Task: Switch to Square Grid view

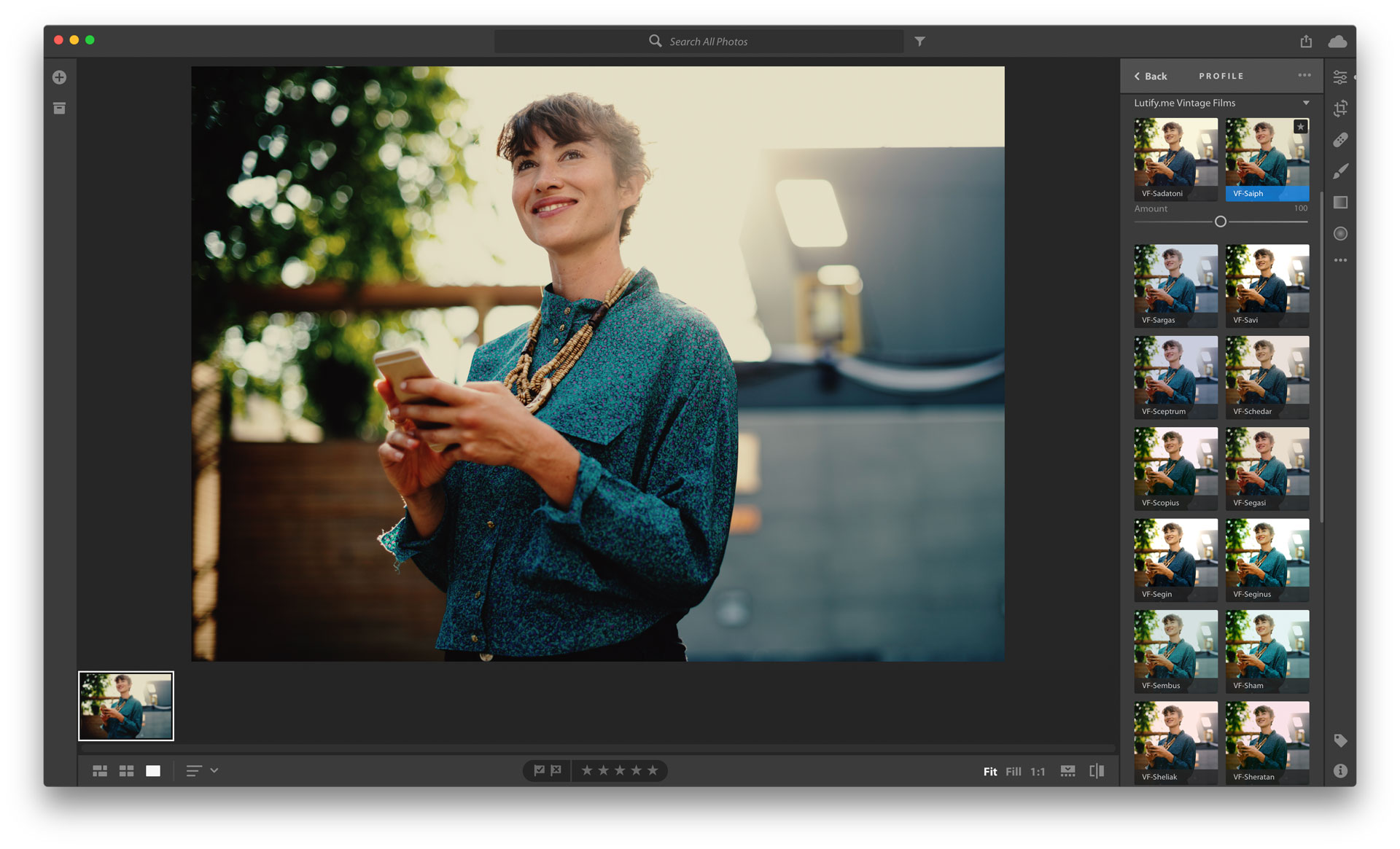Action: (126, 771)
